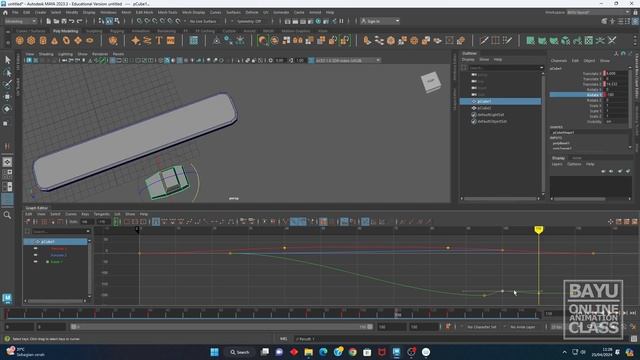The width and height of the screenshot is (640, 360).
Task: Activate the Paint selection tool in toolbox
Action: (7, 84)
